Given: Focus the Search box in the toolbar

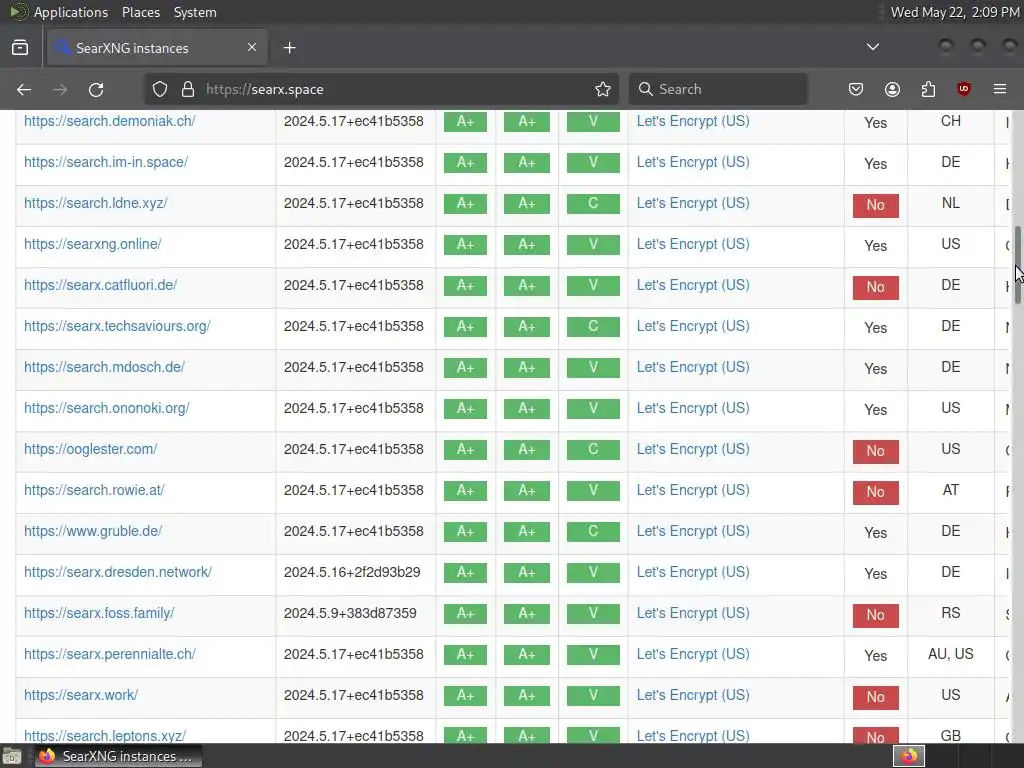Looking at the screenshot, I should point(718,89).
